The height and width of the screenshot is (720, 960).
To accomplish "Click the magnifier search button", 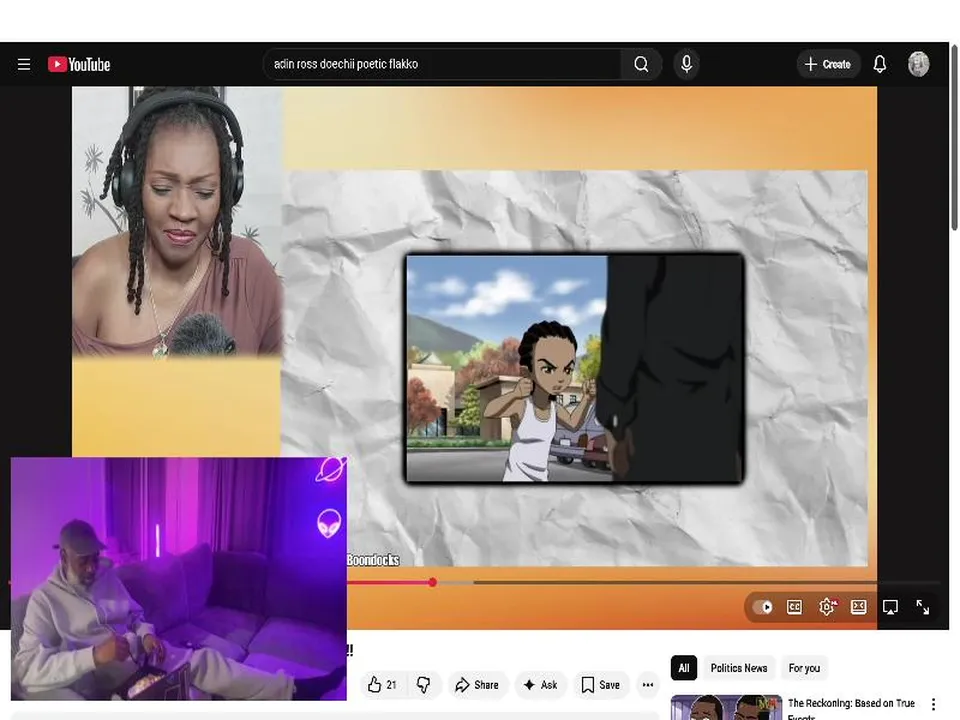I will pyautogui.click(x=641, y=64).
